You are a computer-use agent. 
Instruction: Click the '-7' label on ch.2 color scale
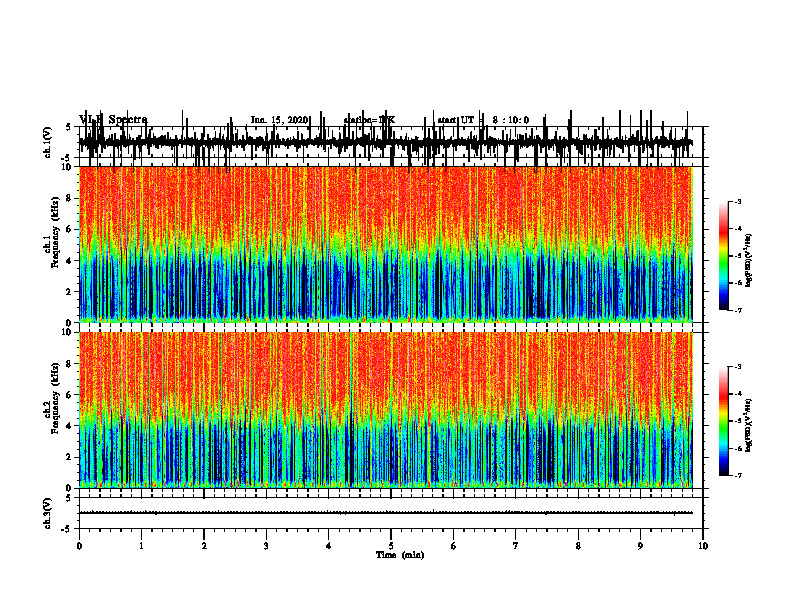pyautogui.click(x=738, y=476)
